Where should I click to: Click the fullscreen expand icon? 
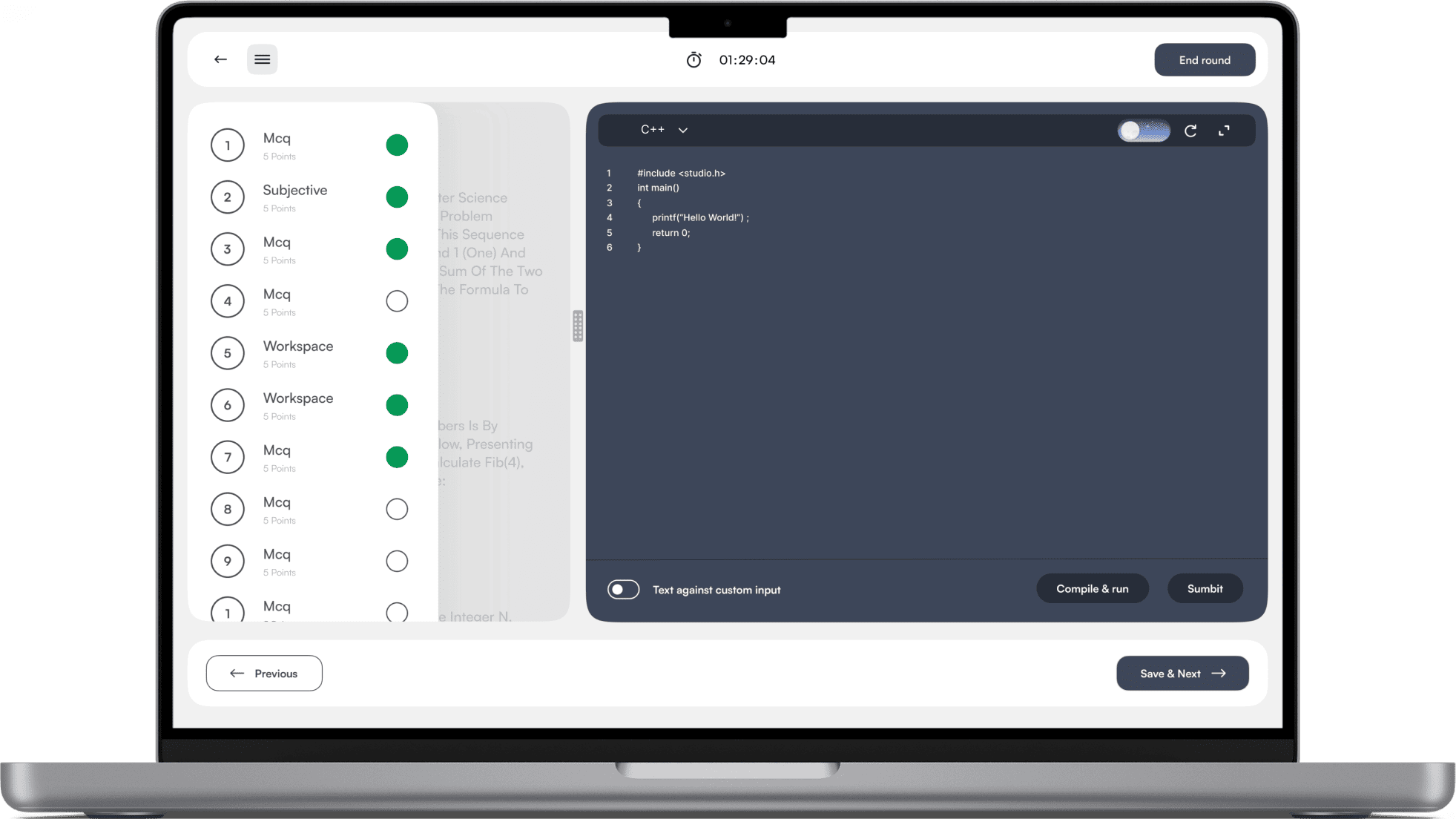pyautogui.click(x=1224, y=130)
